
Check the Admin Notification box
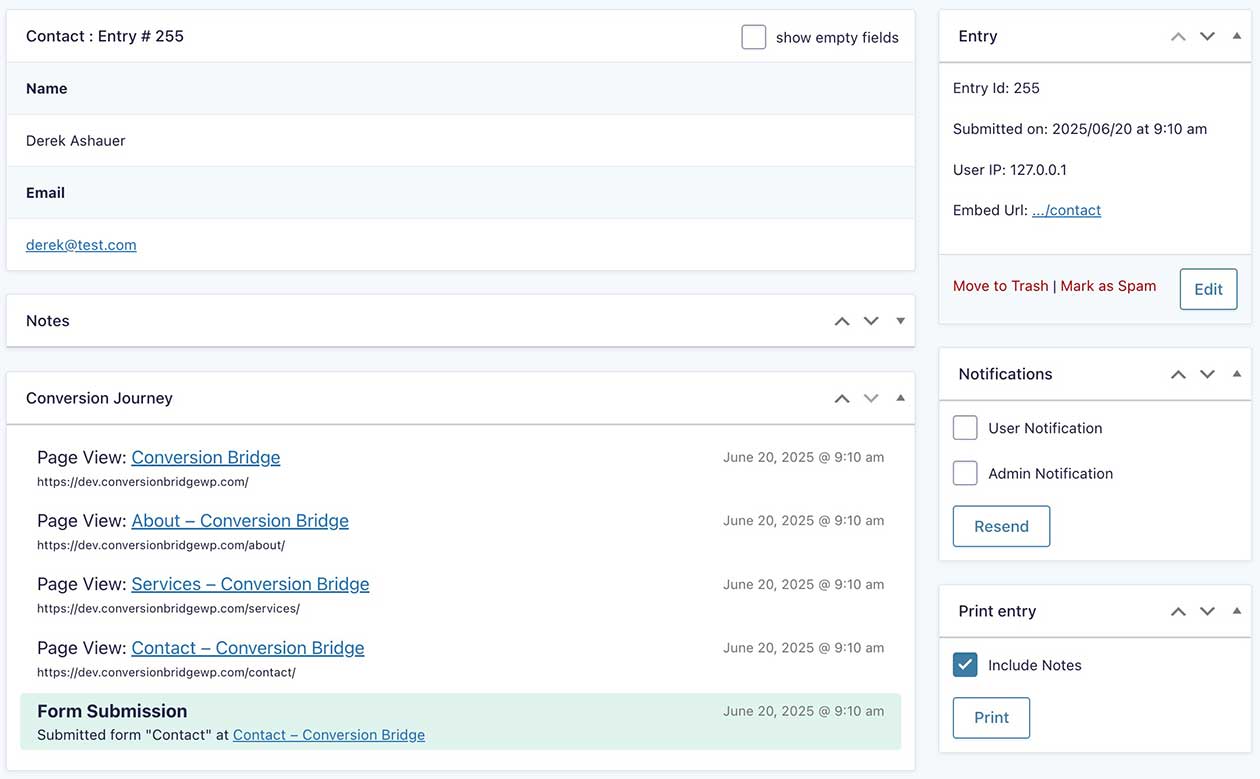click(x=965, y=473)
